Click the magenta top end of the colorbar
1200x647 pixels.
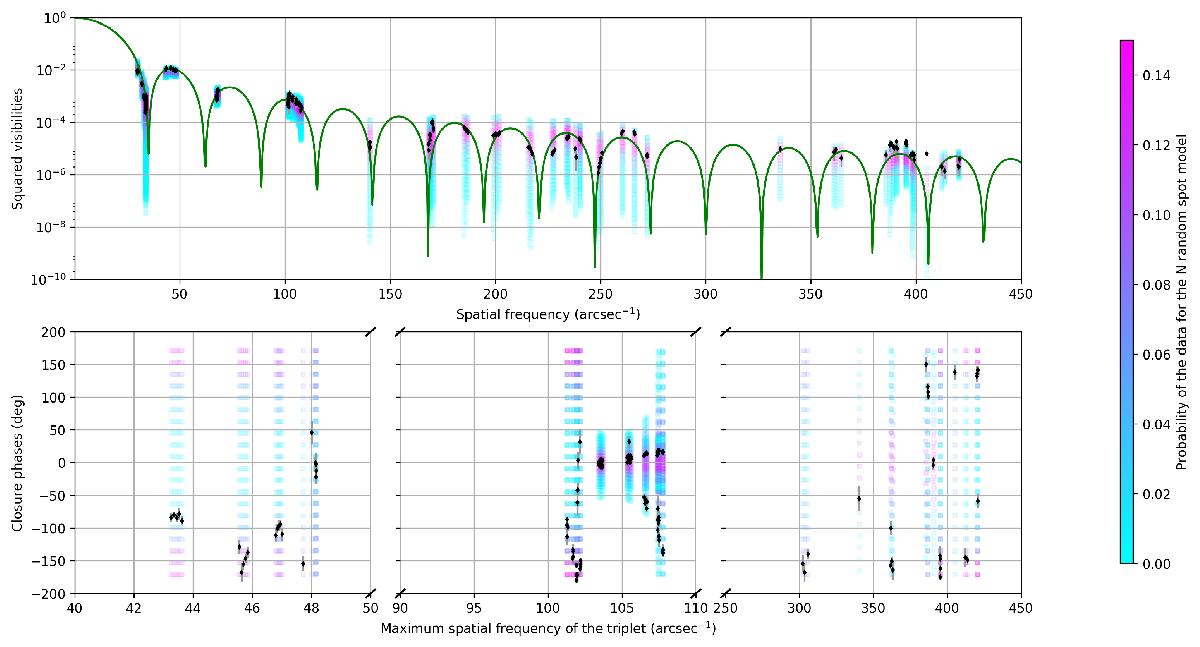click(1126, 46)
